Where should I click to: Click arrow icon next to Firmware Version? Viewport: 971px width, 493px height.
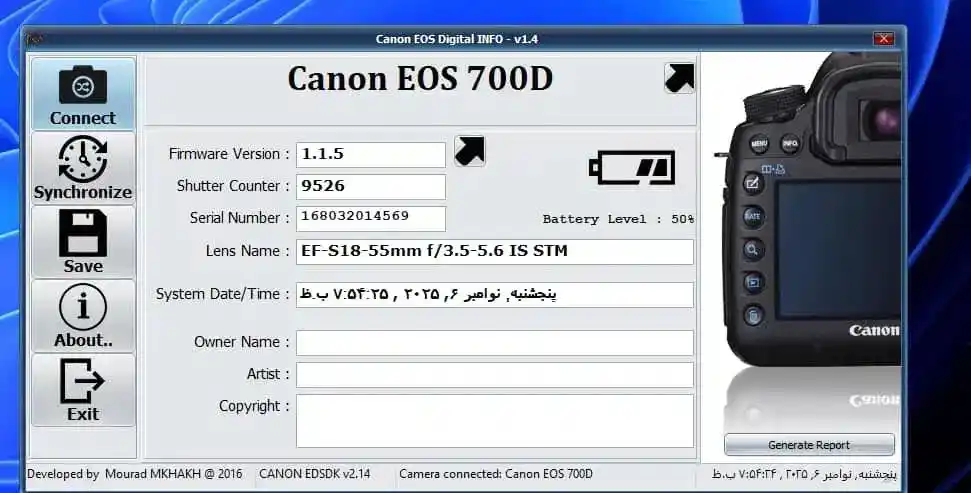pos(469,151)
